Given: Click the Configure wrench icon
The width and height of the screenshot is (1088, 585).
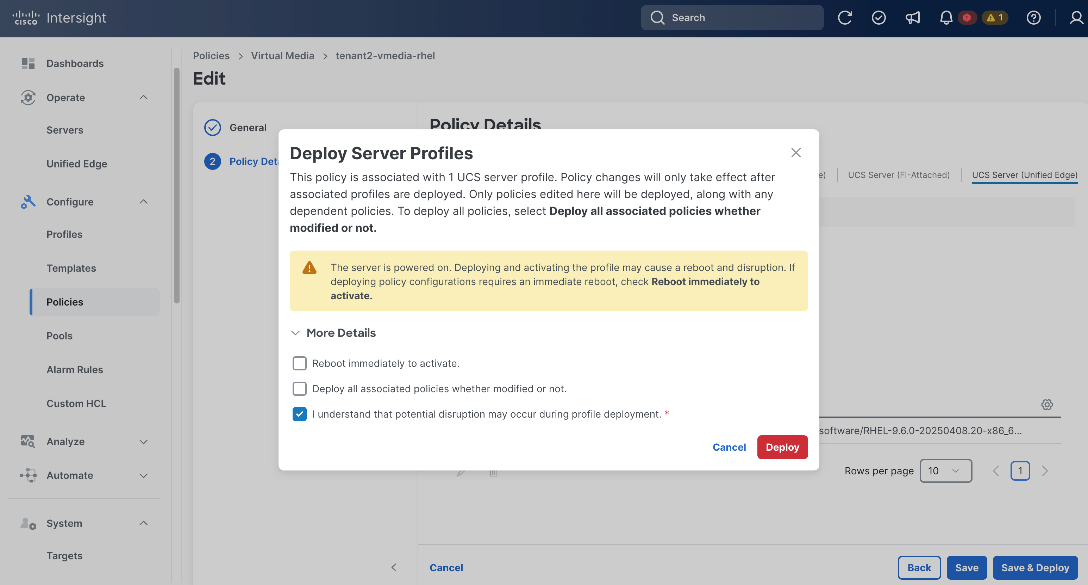Looking at the screenshot, I should pyautogui.click(x=28, y=202).
